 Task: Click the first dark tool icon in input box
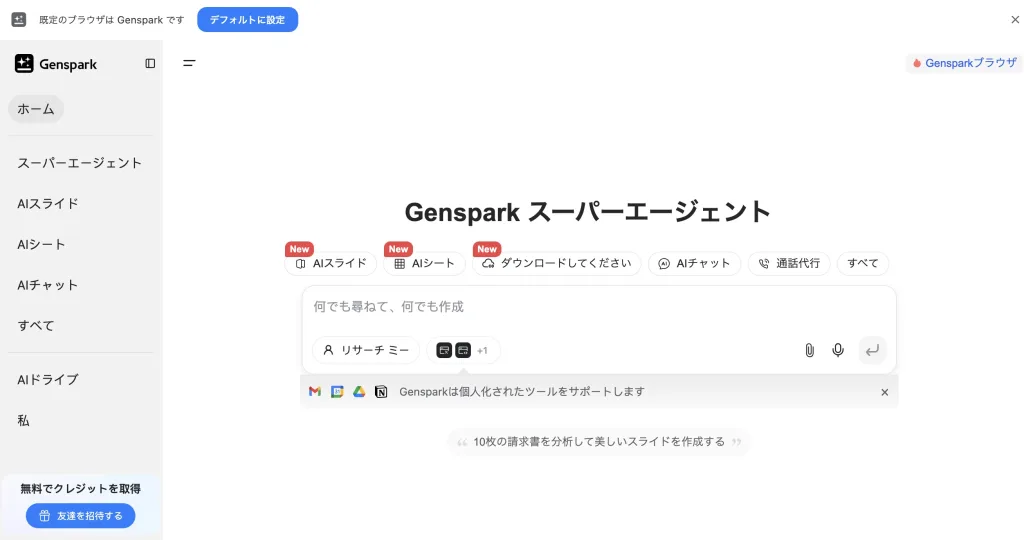[x=444, y=351]
